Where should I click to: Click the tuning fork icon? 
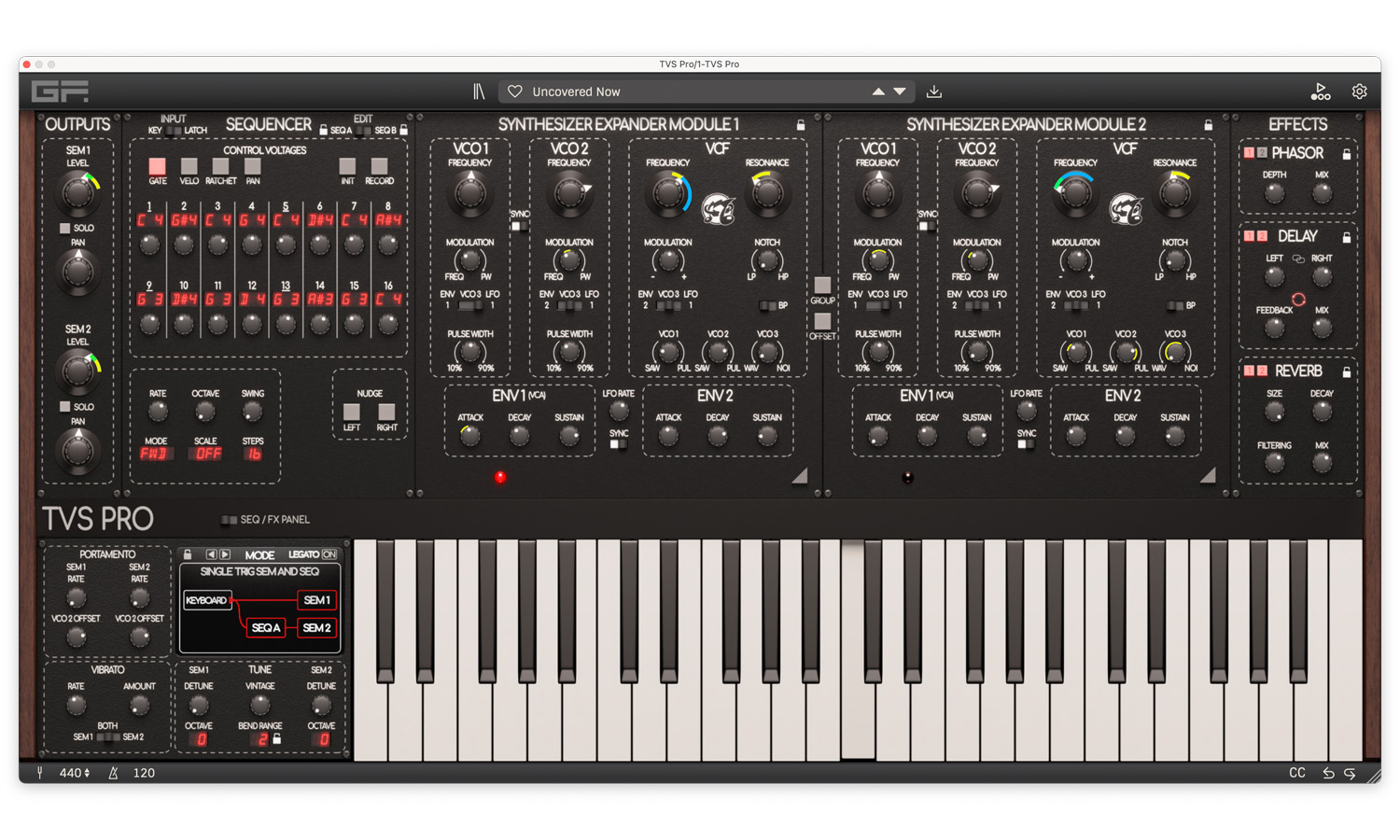40,773
